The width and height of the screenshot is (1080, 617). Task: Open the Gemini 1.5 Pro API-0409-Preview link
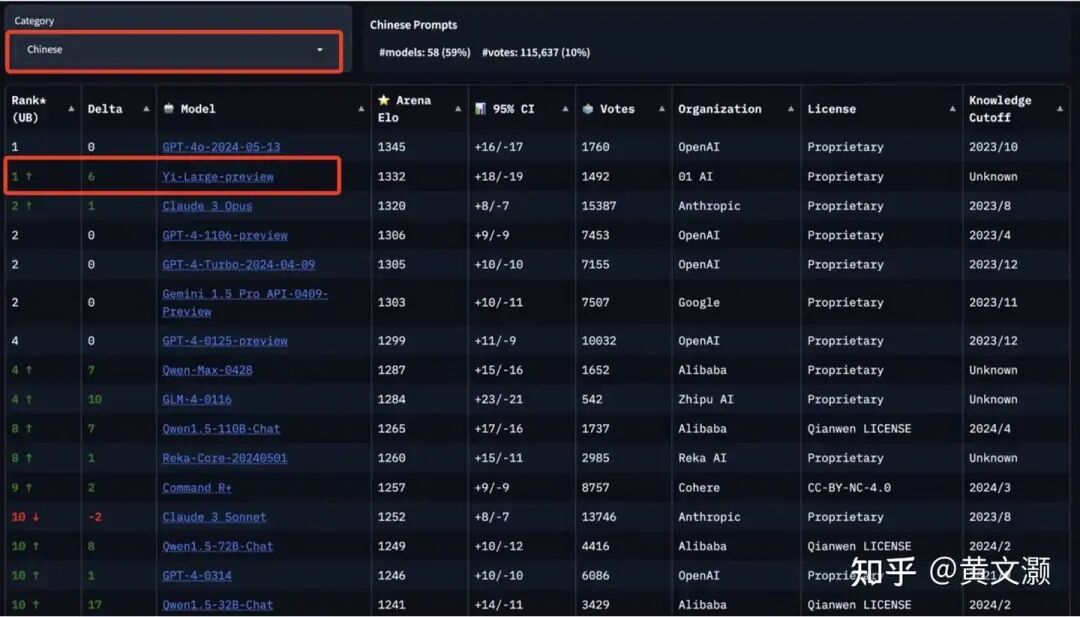pyautogui.click(x=245, y=302)
